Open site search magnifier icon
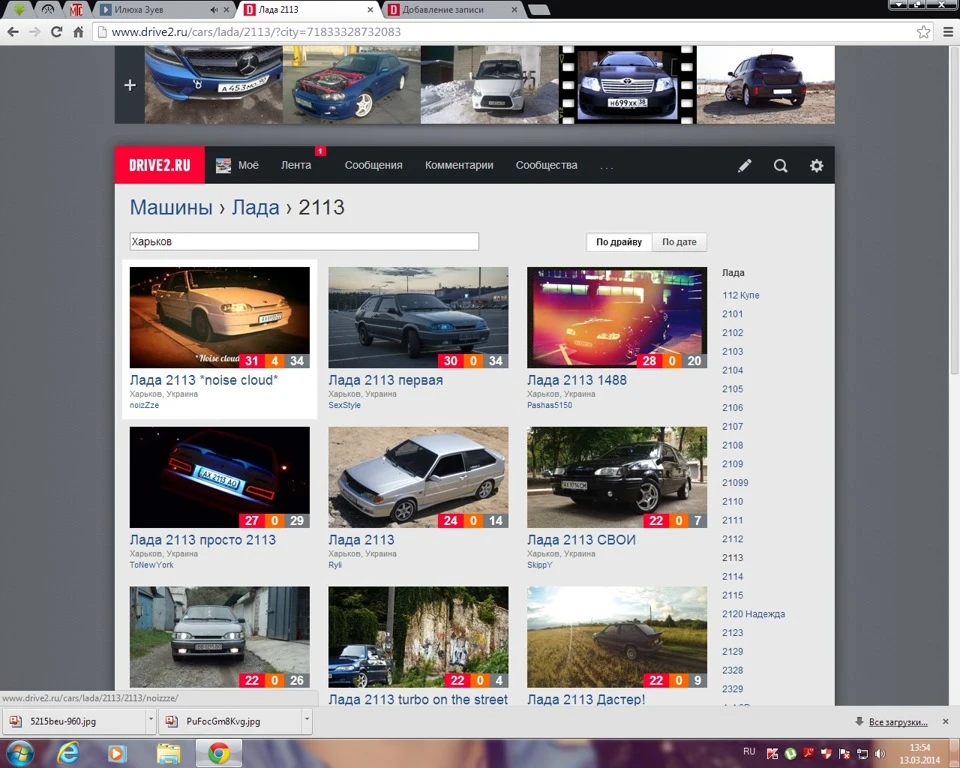The height and width of the screenshot is (768, 960). coord(781,165)
